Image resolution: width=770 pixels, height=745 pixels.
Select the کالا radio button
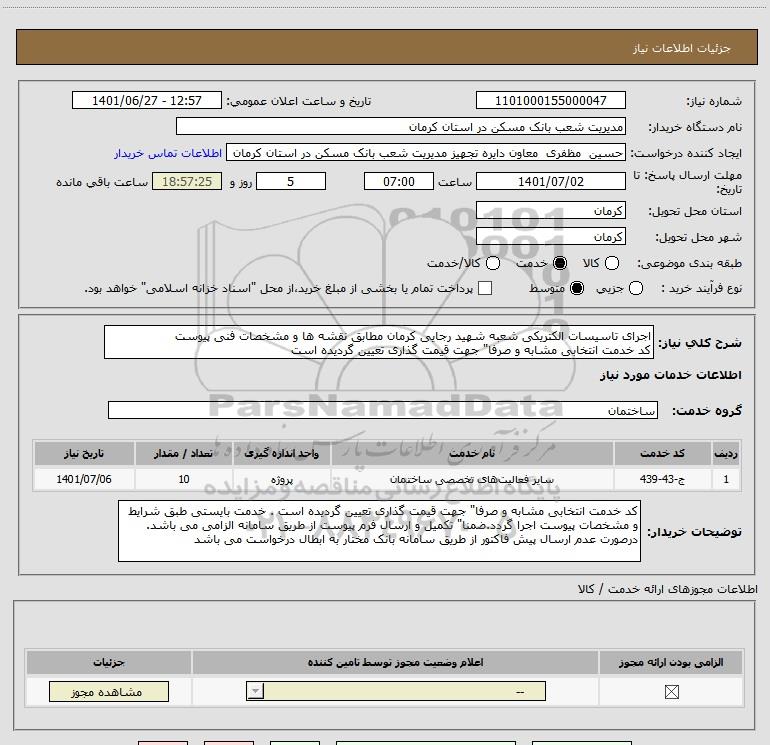coord(612,263)
